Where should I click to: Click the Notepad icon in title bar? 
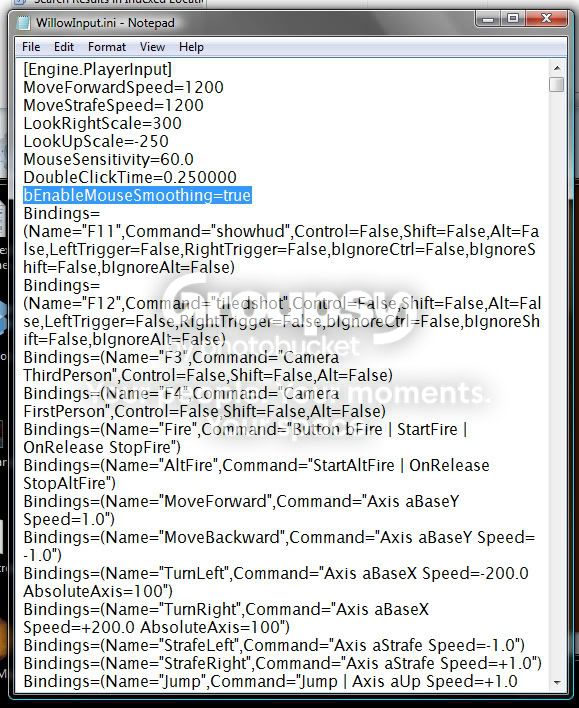[x=23, y=23]
